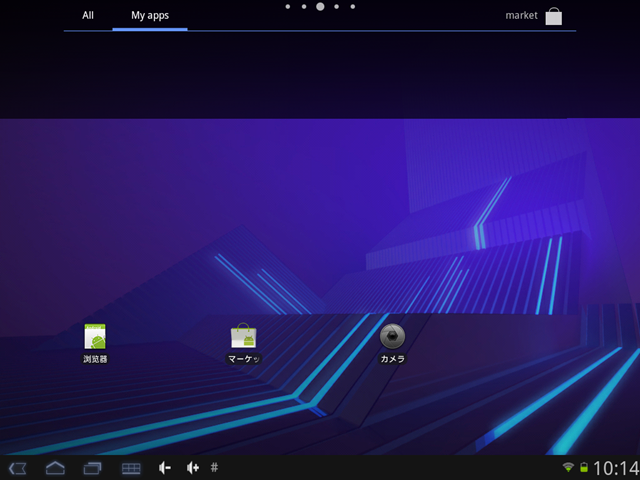Switch to the All tab
Image resolution: width=640 pixels, height=480 pixels.
(88, 16)
